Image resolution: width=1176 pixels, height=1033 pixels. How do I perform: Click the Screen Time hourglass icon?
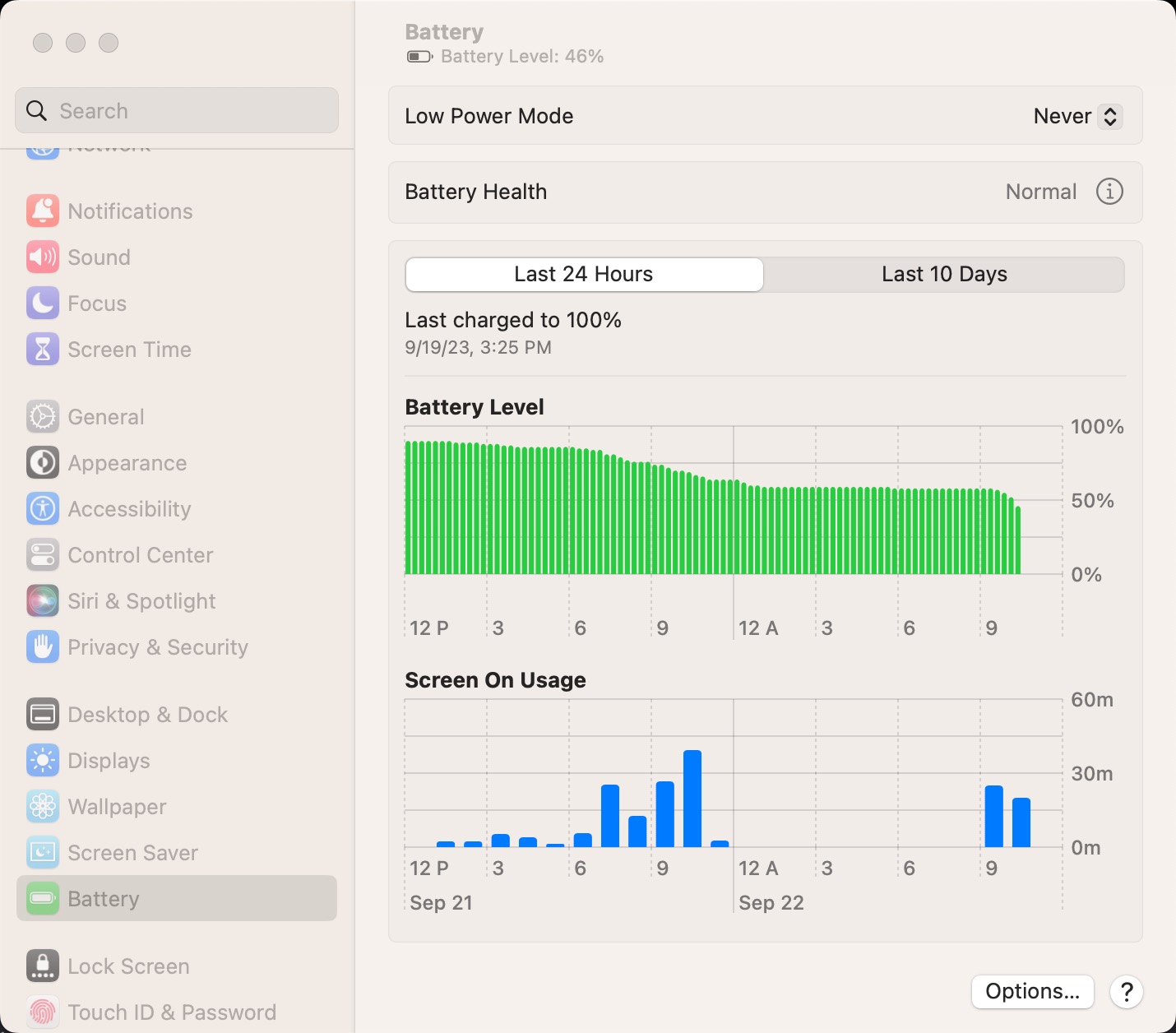click(43, 350)
